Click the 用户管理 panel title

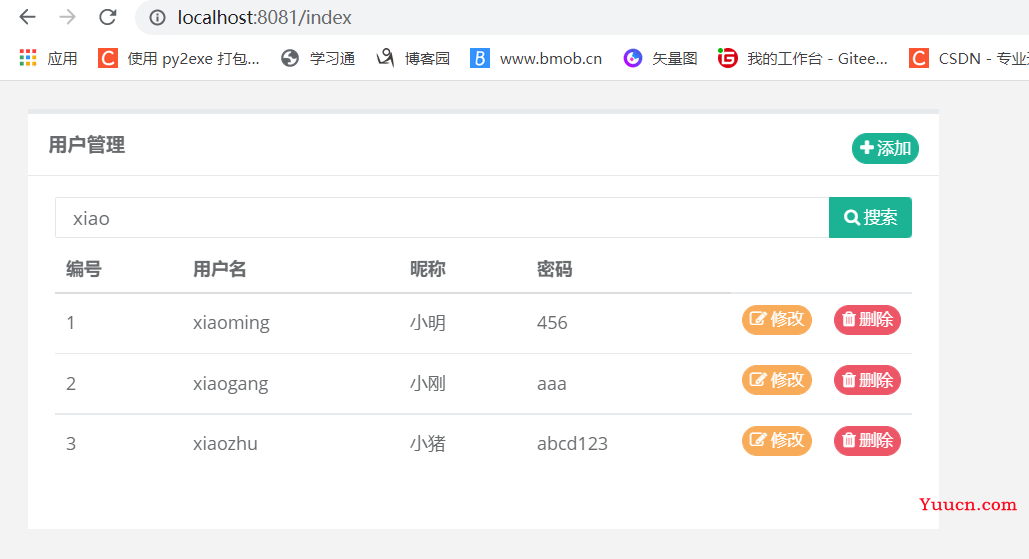(x=87, y=145)
